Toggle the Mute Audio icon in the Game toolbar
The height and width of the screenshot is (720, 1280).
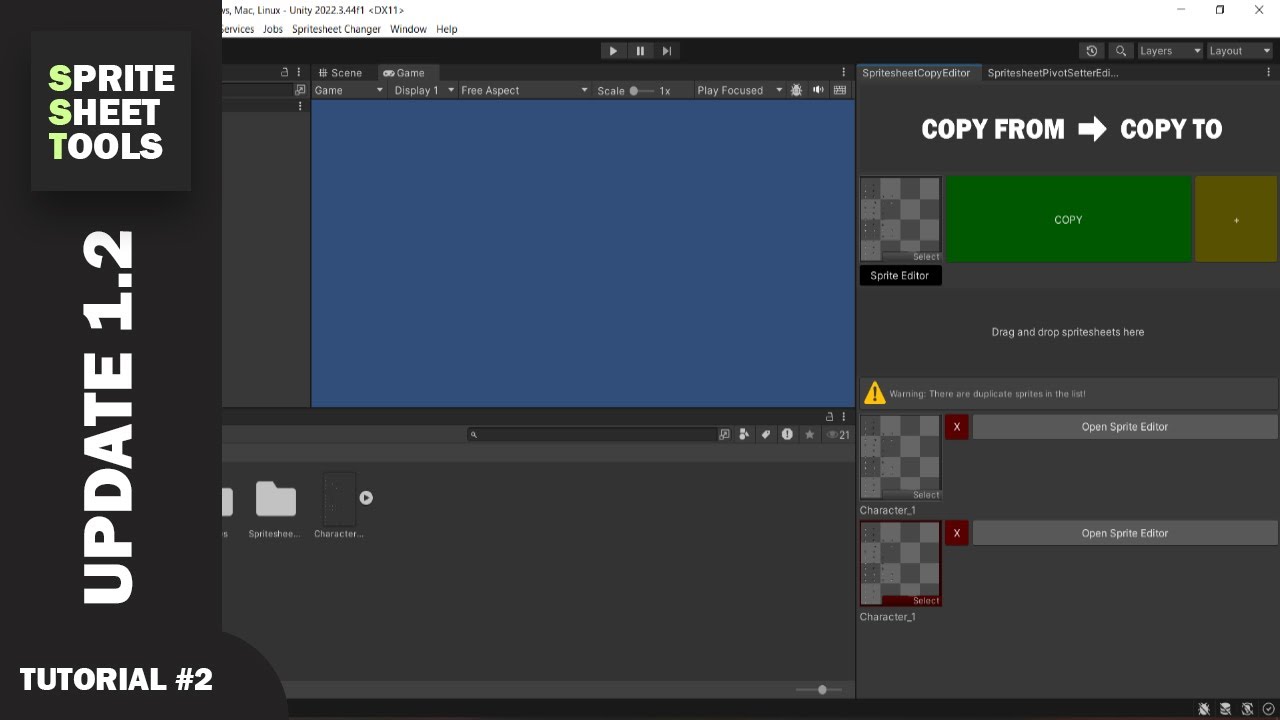click(818, 90)
